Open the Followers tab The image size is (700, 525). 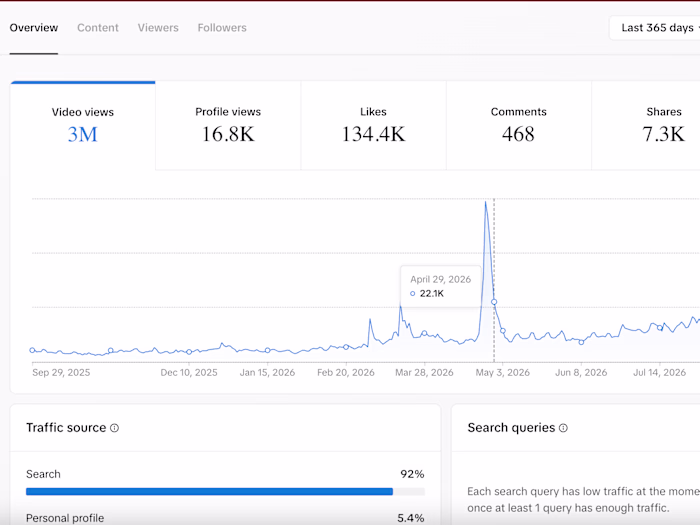[222, 28]
